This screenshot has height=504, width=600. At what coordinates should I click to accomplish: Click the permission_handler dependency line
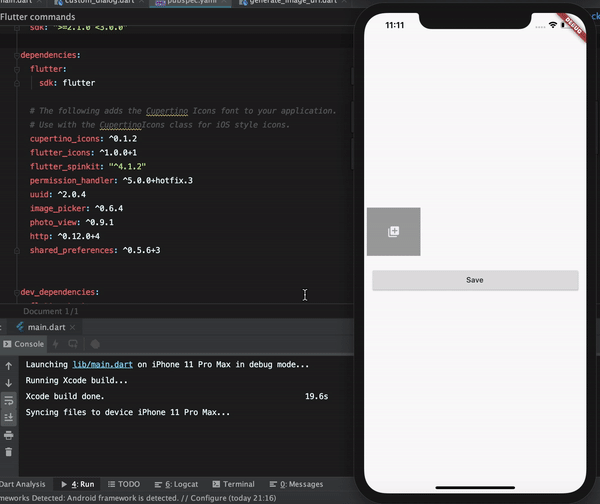point(111,180)
